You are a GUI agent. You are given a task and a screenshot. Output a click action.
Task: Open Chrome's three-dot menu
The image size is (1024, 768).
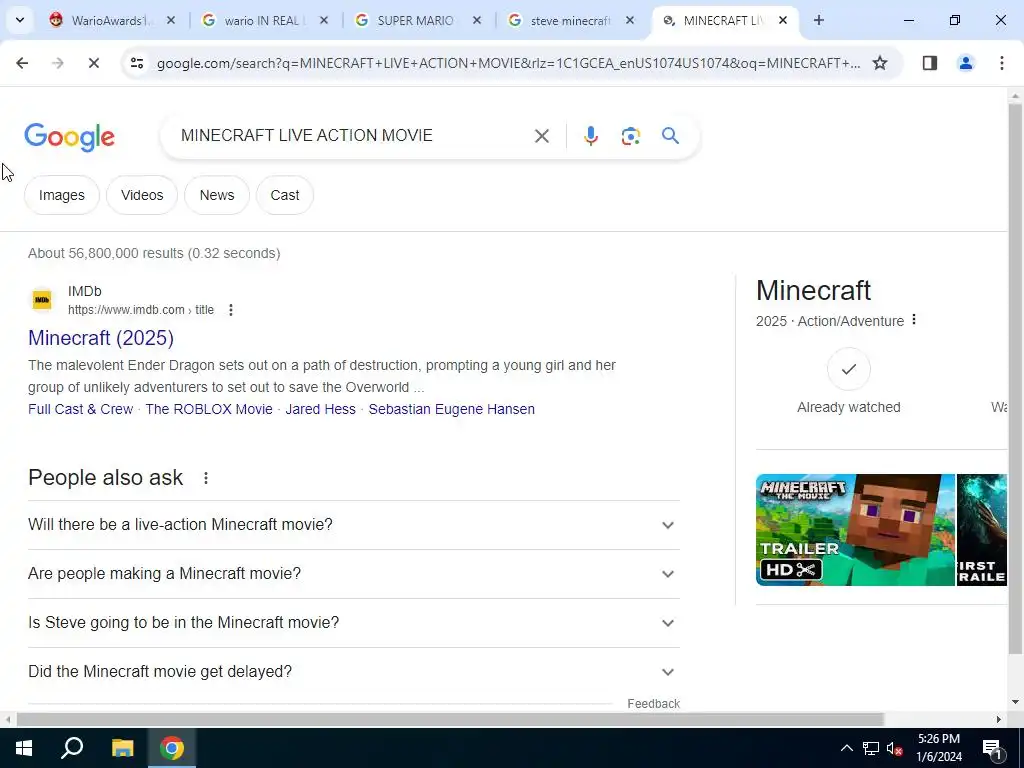1001,63
